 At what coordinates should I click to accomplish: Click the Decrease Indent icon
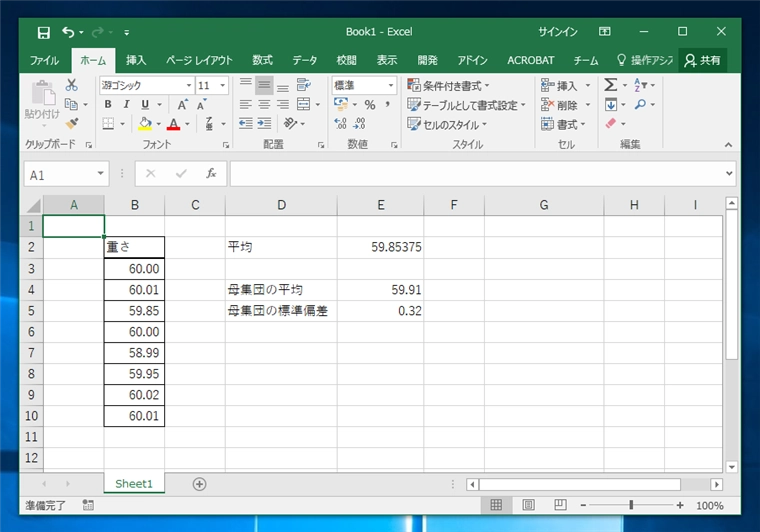pos(246,124)
